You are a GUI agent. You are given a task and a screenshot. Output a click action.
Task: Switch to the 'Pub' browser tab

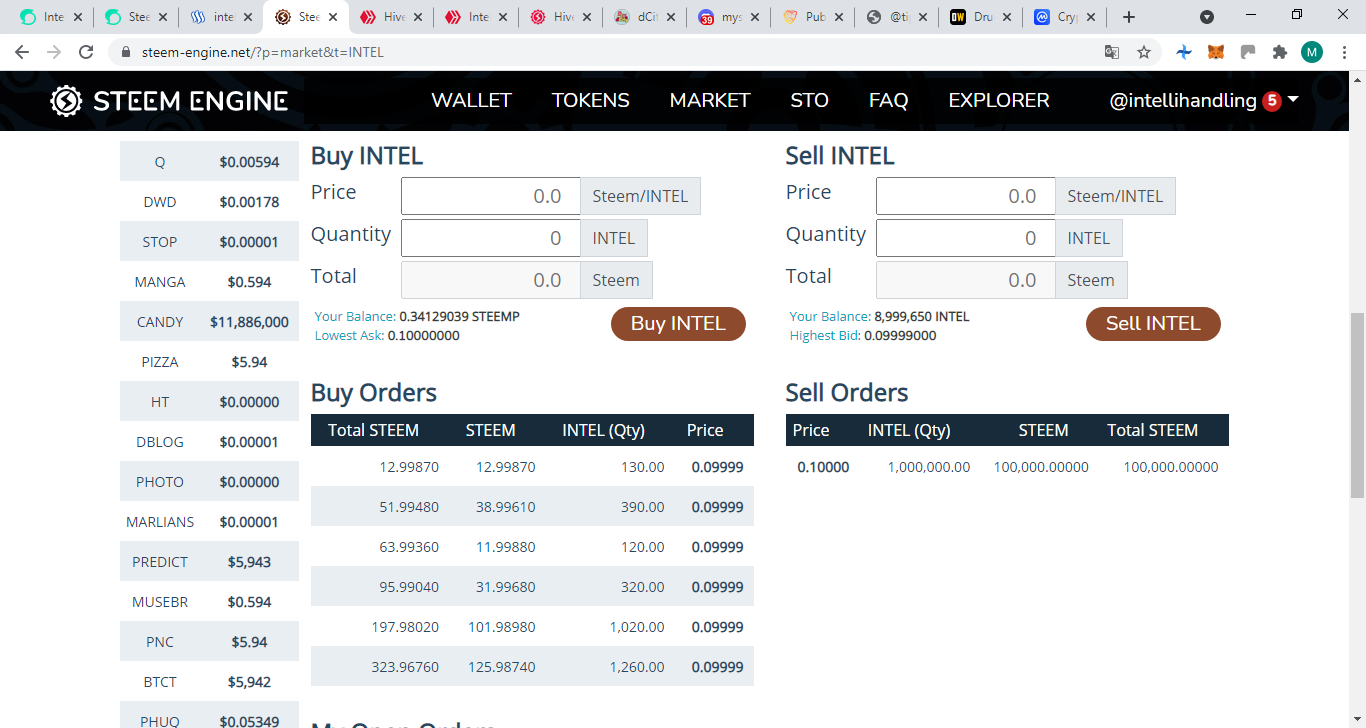click(x=812, y=17)
